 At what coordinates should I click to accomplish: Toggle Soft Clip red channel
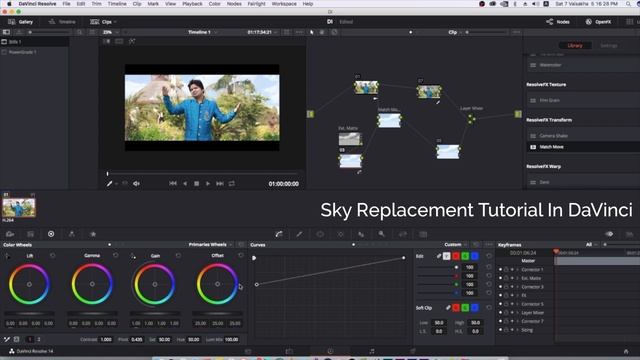click(x=456, y=307)
